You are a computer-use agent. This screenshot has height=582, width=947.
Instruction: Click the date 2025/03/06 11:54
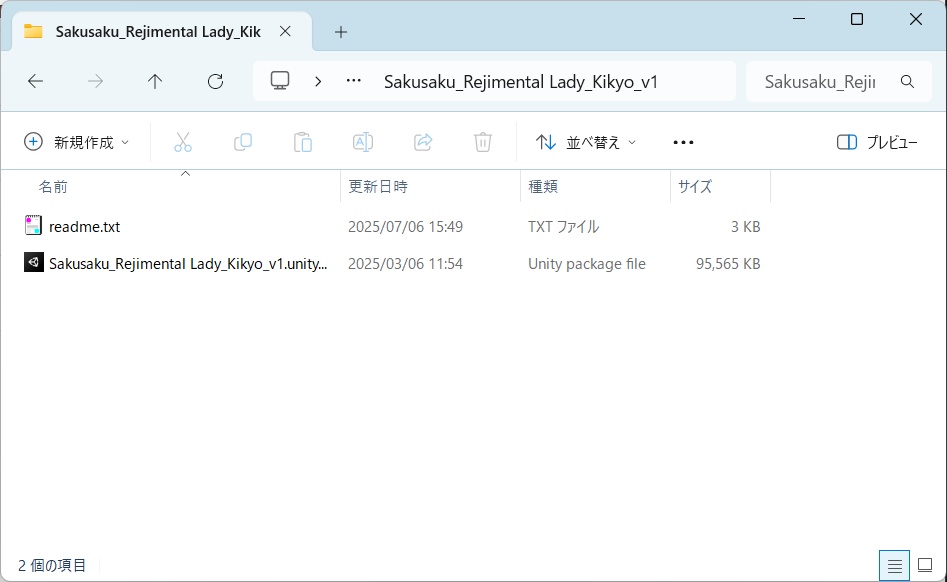coord(405,264)
